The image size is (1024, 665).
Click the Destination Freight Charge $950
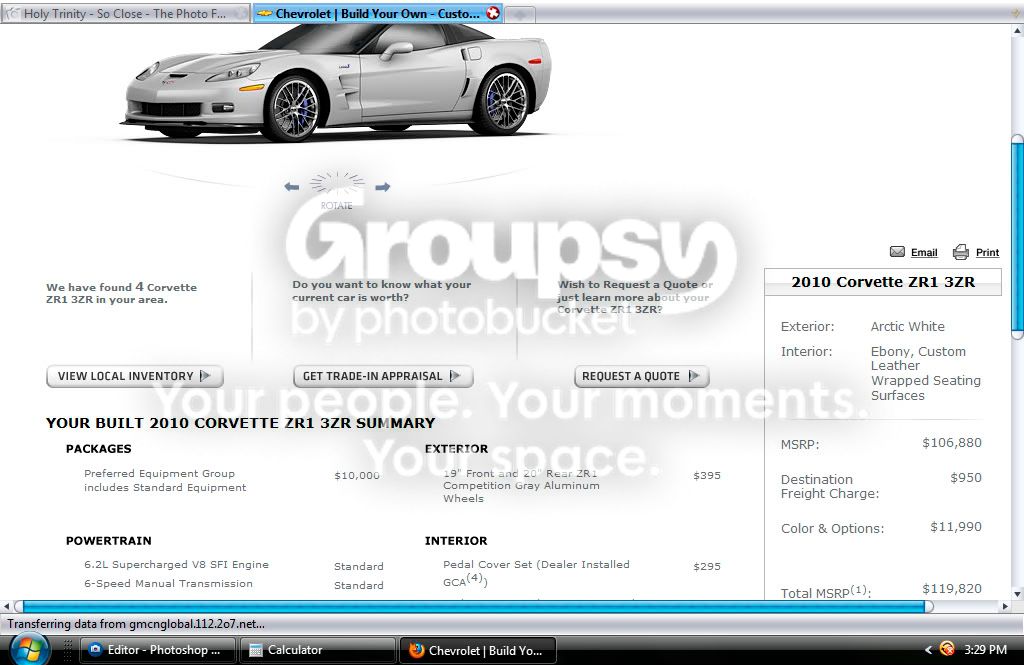click(x=966, y=478)
